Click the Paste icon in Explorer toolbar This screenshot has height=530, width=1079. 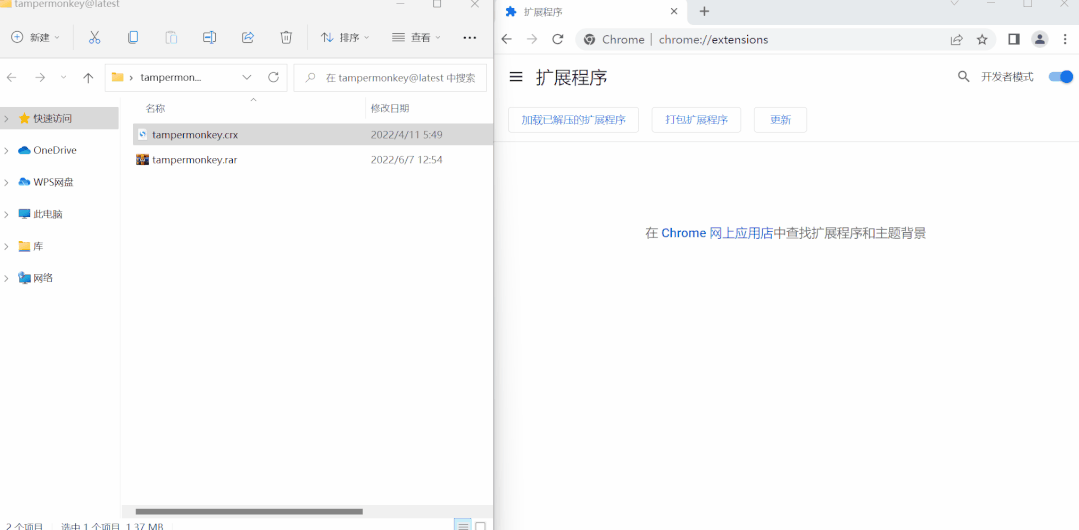171,38
